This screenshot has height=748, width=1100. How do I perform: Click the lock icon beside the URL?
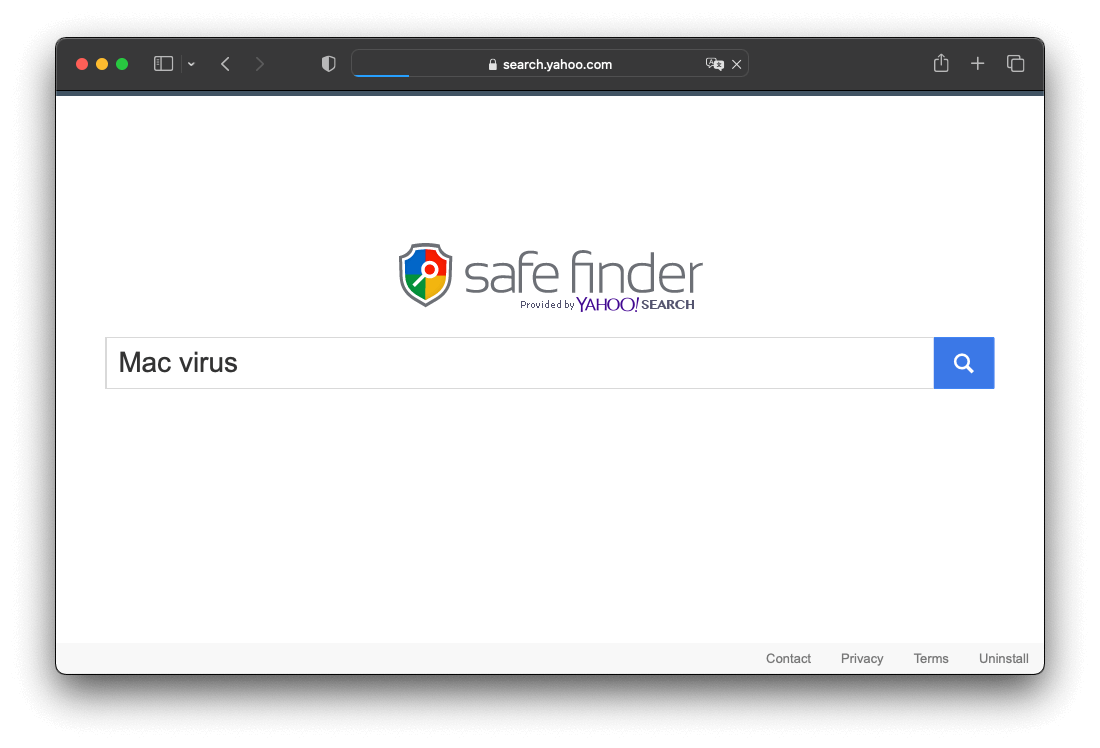[492, 65]
